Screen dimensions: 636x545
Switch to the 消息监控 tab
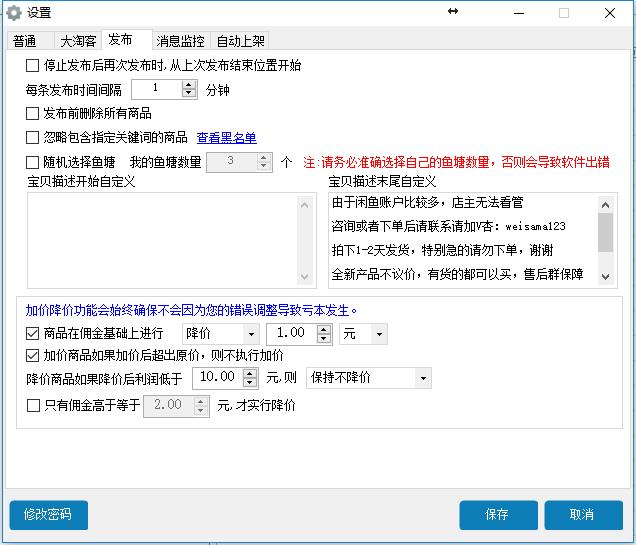click(x=180, y=41)
